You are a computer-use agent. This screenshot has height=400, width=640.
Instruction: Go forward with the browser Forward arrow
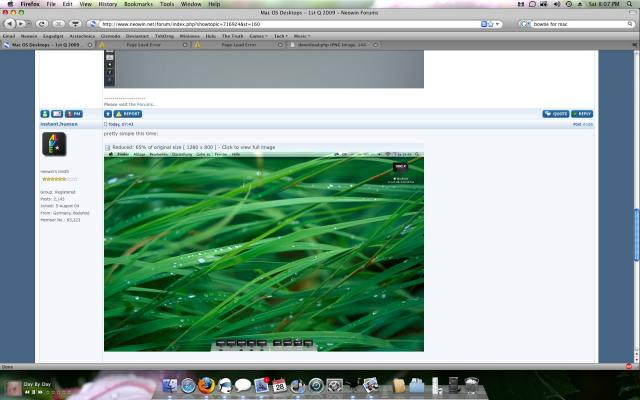20,24
